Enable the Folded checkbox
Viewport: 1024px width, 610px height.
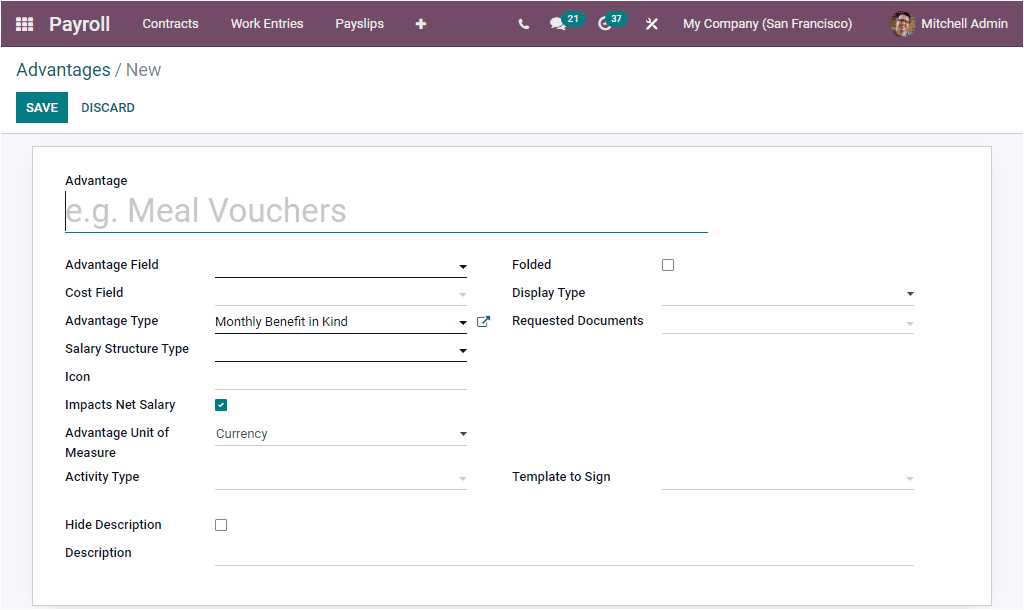pyautogui.click(x=667, y=264)
